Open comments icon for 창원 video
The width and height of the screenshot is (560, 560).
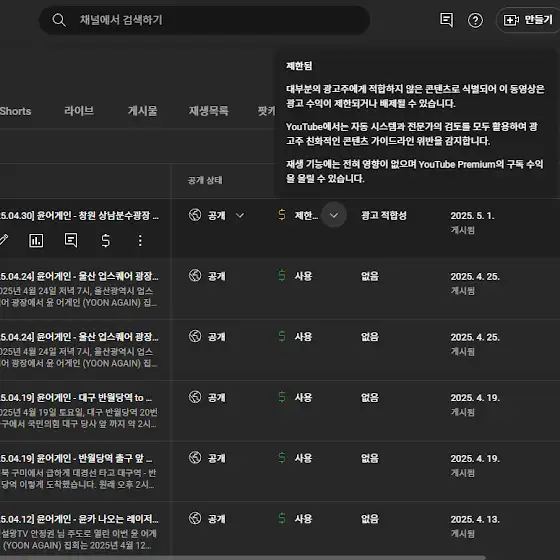[x=71, y=240]
